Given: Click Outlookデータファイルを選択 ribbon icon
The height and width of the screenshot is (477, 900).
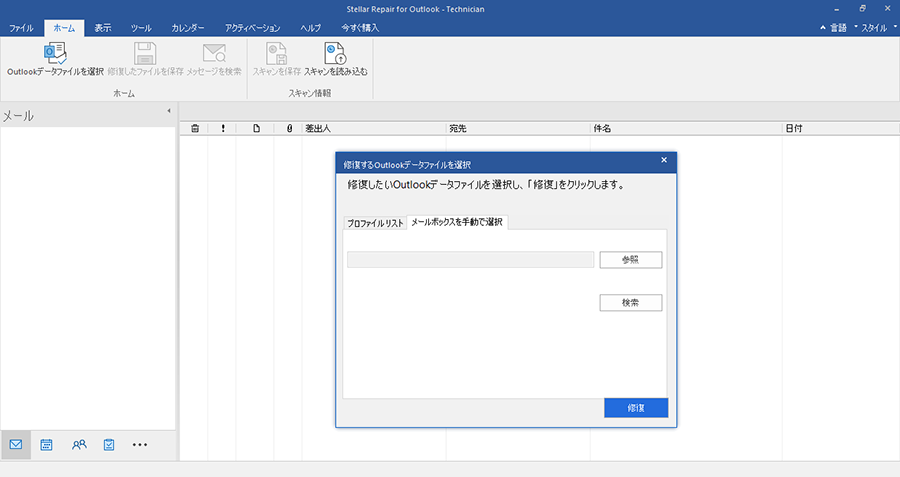Looking at the screenshot, I should 55,53.
